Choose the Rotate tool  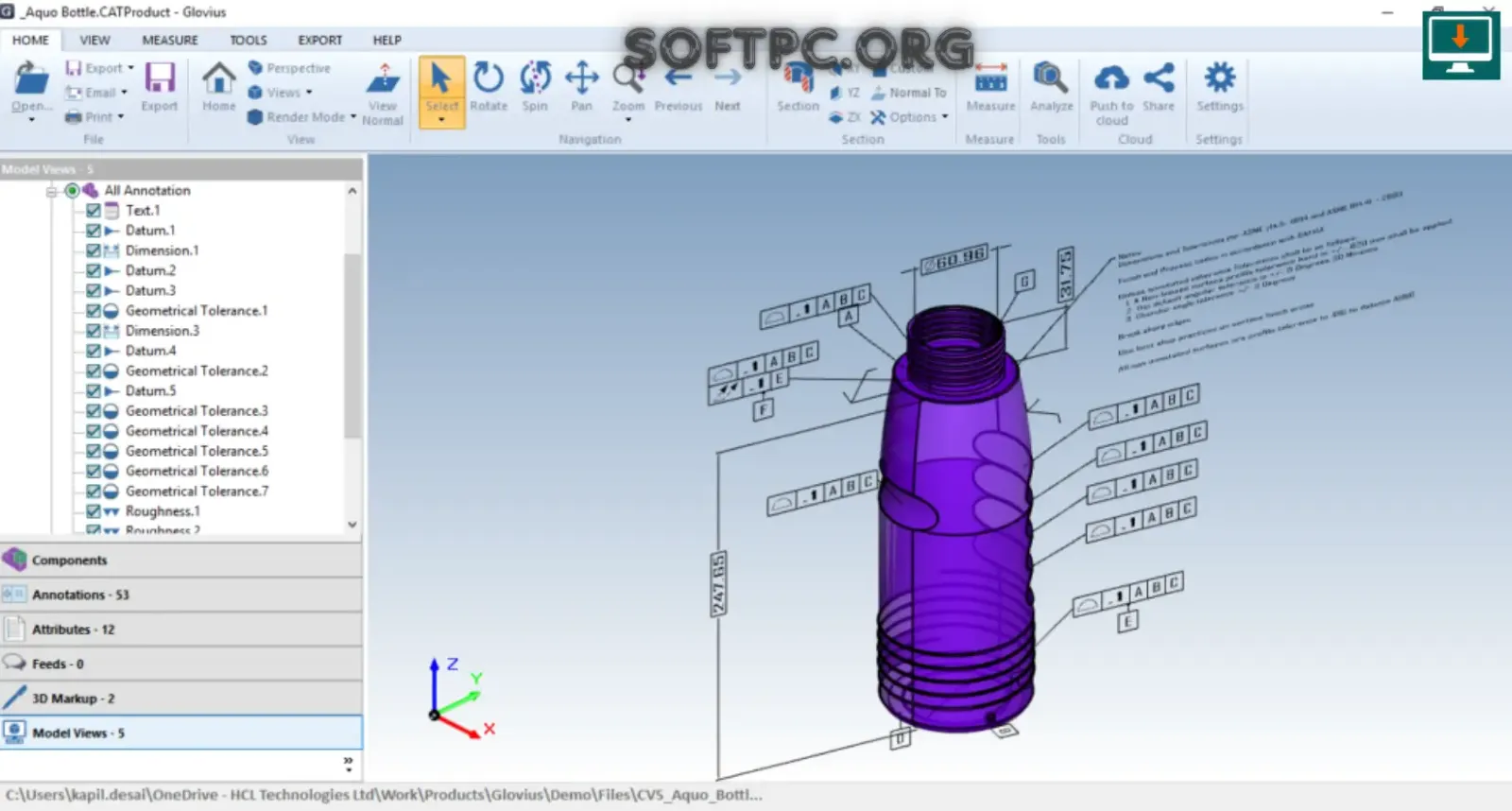pyautogui.click(x=489, y=78)
